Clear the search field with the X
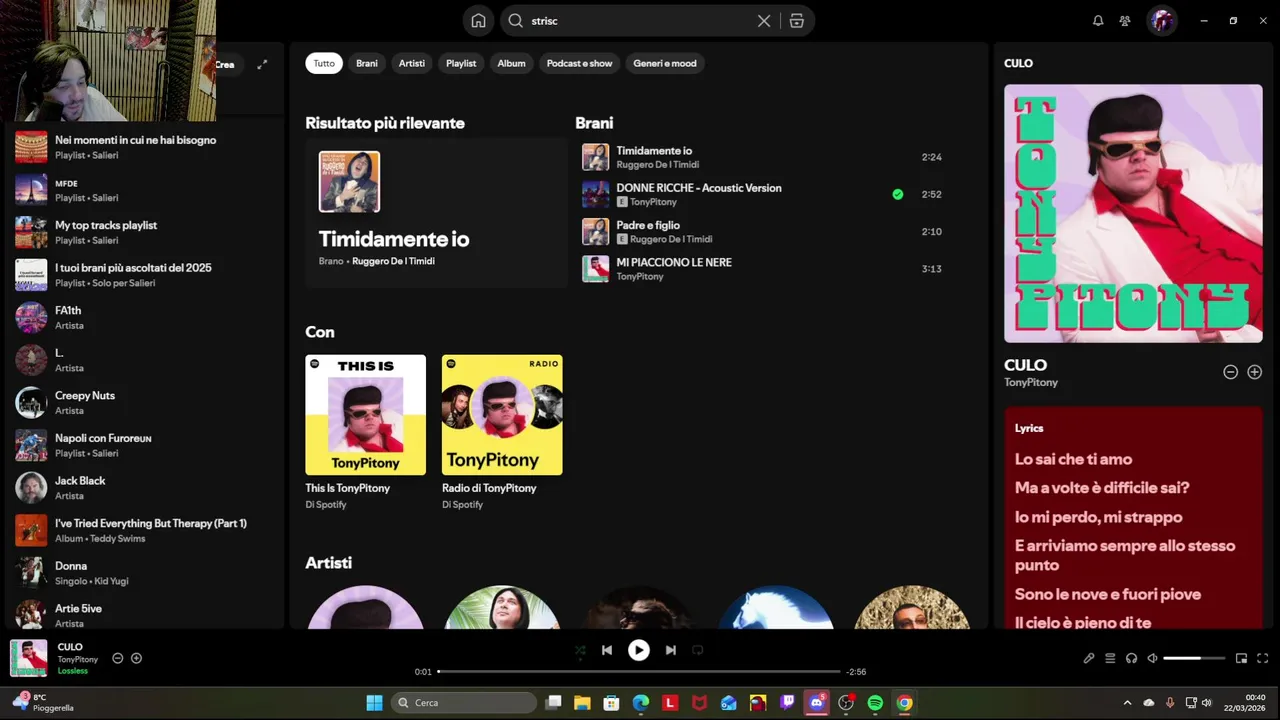 pyautogui.click(x=764, y=20)
